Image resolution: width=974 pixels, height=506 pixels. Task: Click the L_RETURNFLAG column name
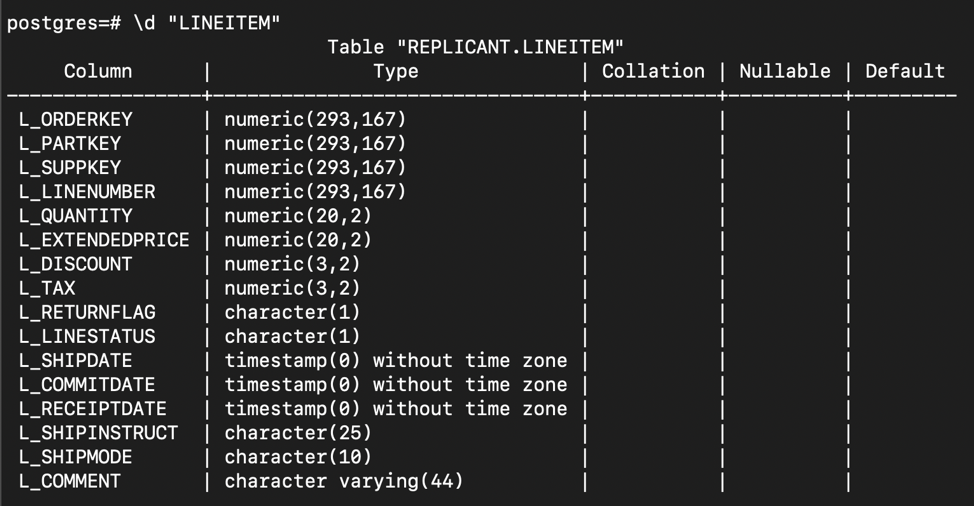[87, 312]
